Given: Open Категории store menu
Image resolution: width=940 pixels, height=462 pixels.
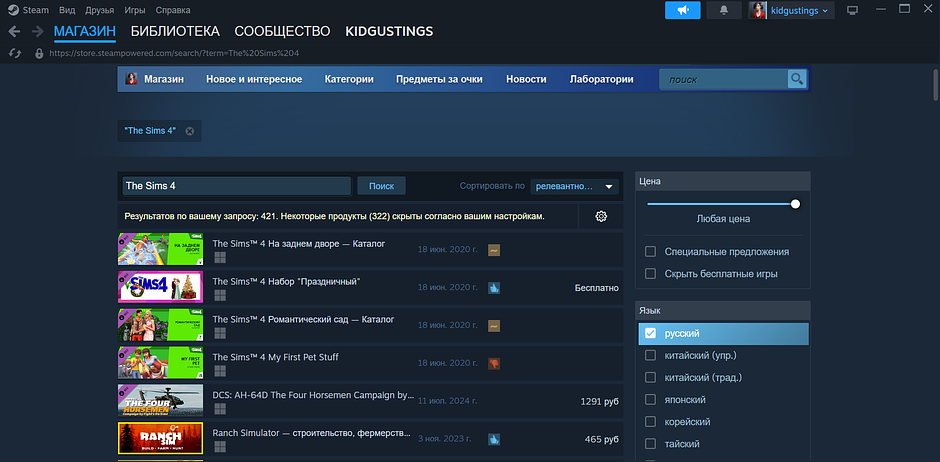Looking at the screenshot, I should [349, 79].
